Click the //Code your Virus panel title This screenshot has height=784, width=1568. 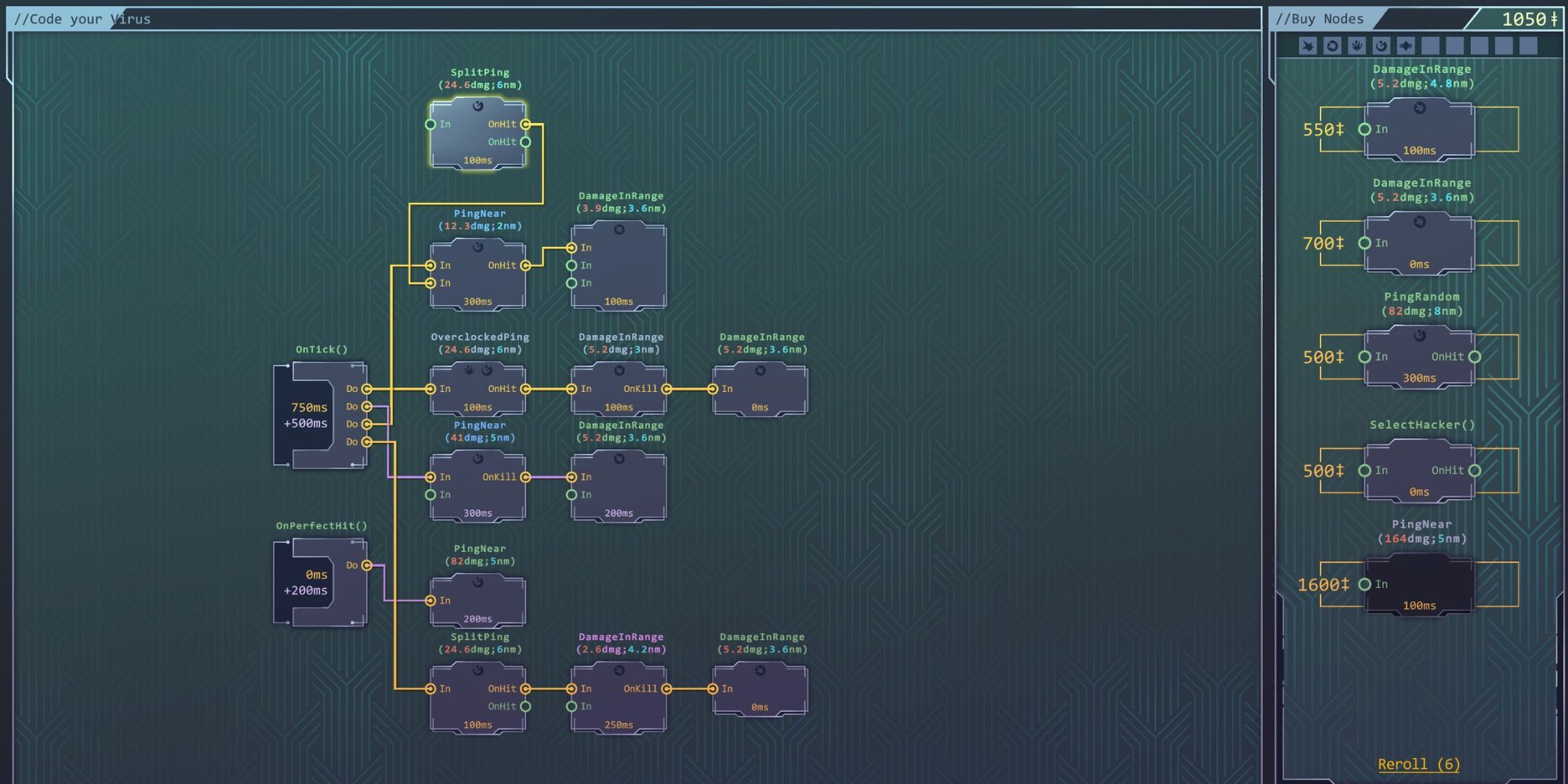click(x=82, y=19)
